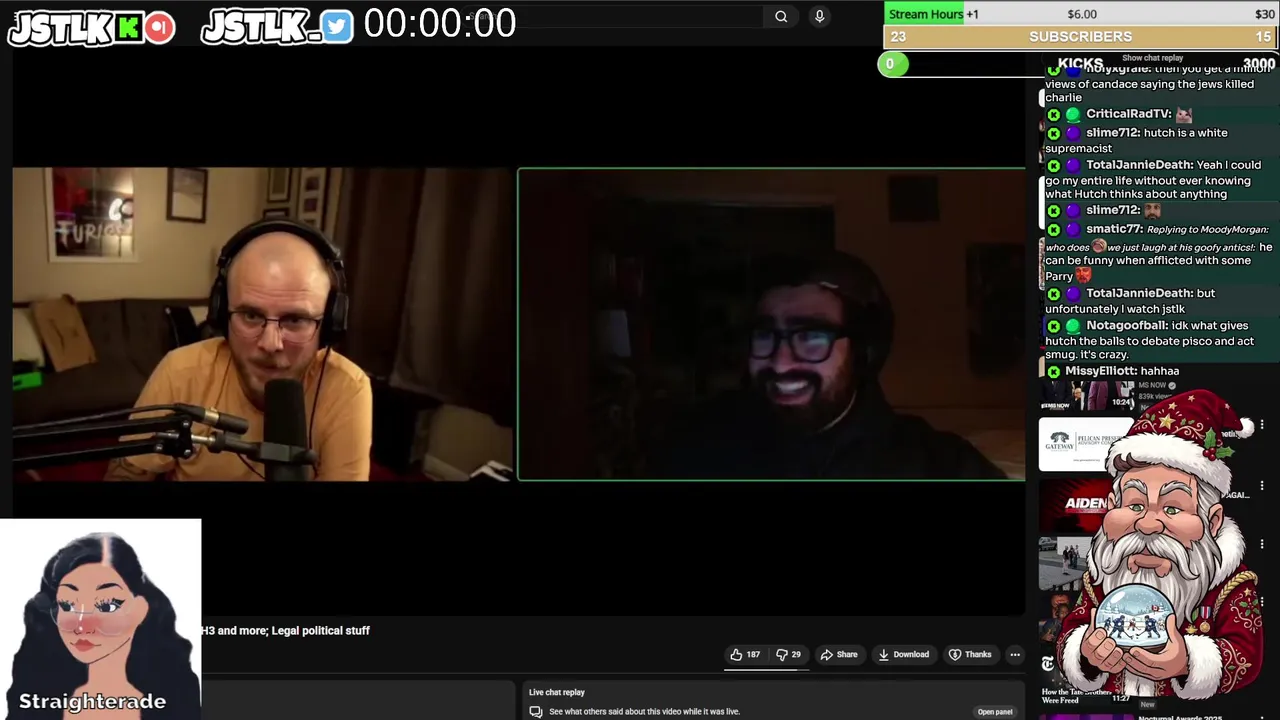Click the Download button below the video
1280x720 pixels.
903,655
